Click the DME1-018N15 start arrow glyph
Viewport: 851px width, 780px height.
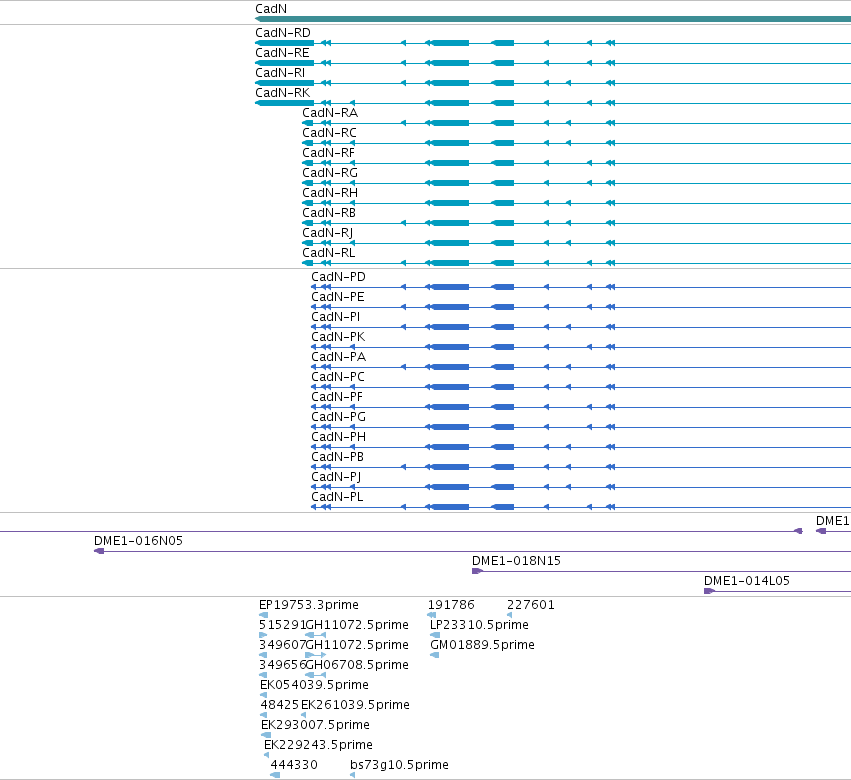(477, 571)
